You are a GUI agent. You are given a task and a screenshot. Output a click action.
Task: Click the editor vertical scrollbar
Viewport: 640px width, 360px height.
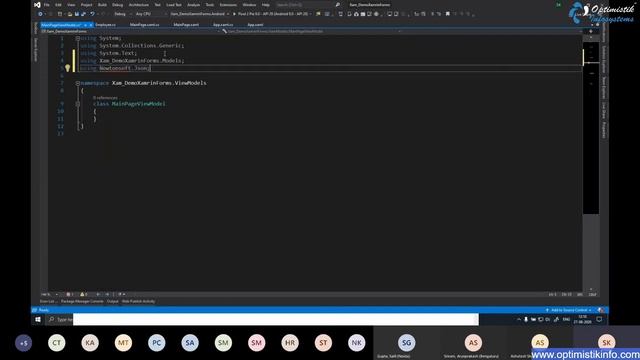coord(591,163)
